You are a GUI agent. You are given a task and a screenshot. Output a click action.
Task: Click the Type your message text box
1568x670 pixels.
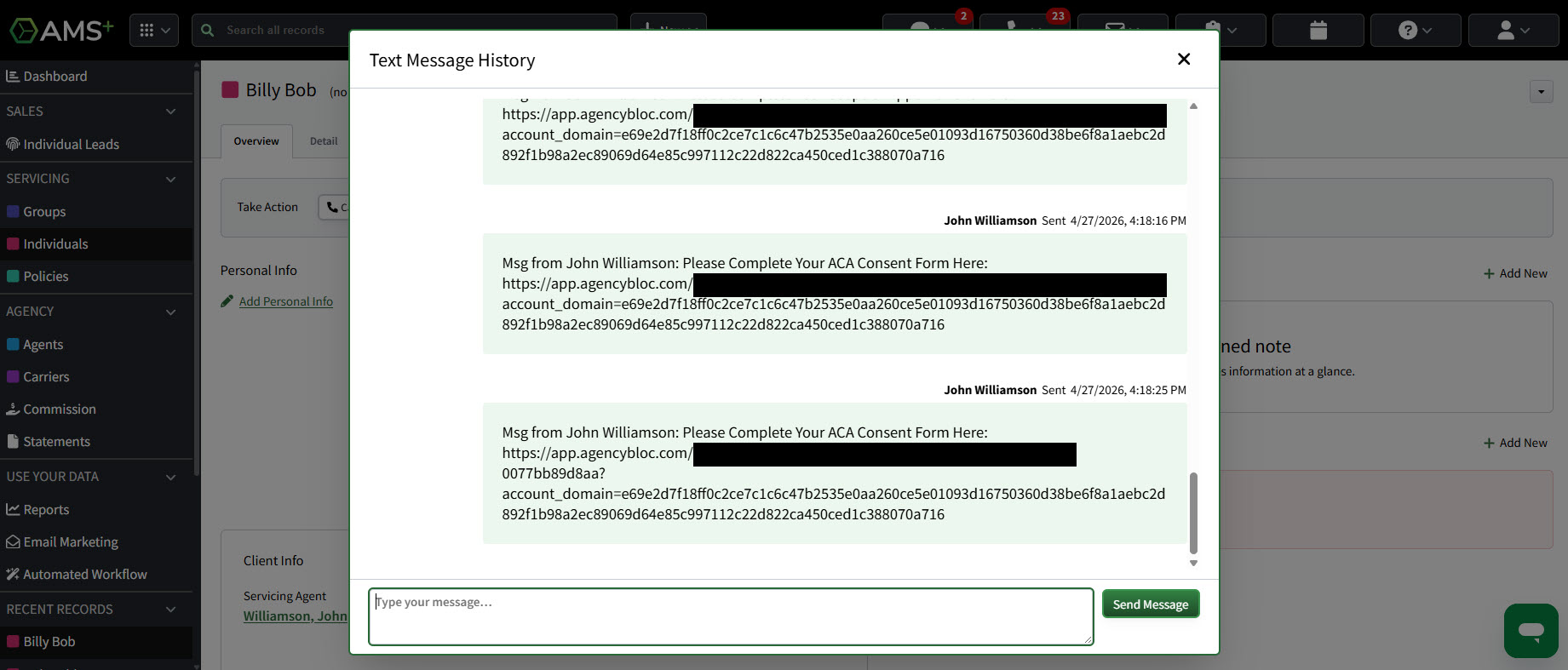pos(731,616)
